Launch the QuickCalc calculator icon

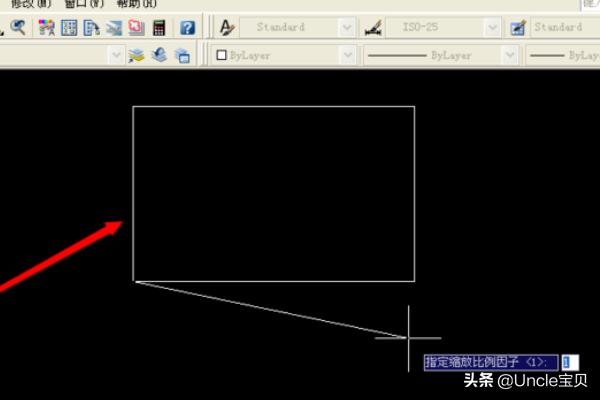pyautogui.click(x=159, y=28)
